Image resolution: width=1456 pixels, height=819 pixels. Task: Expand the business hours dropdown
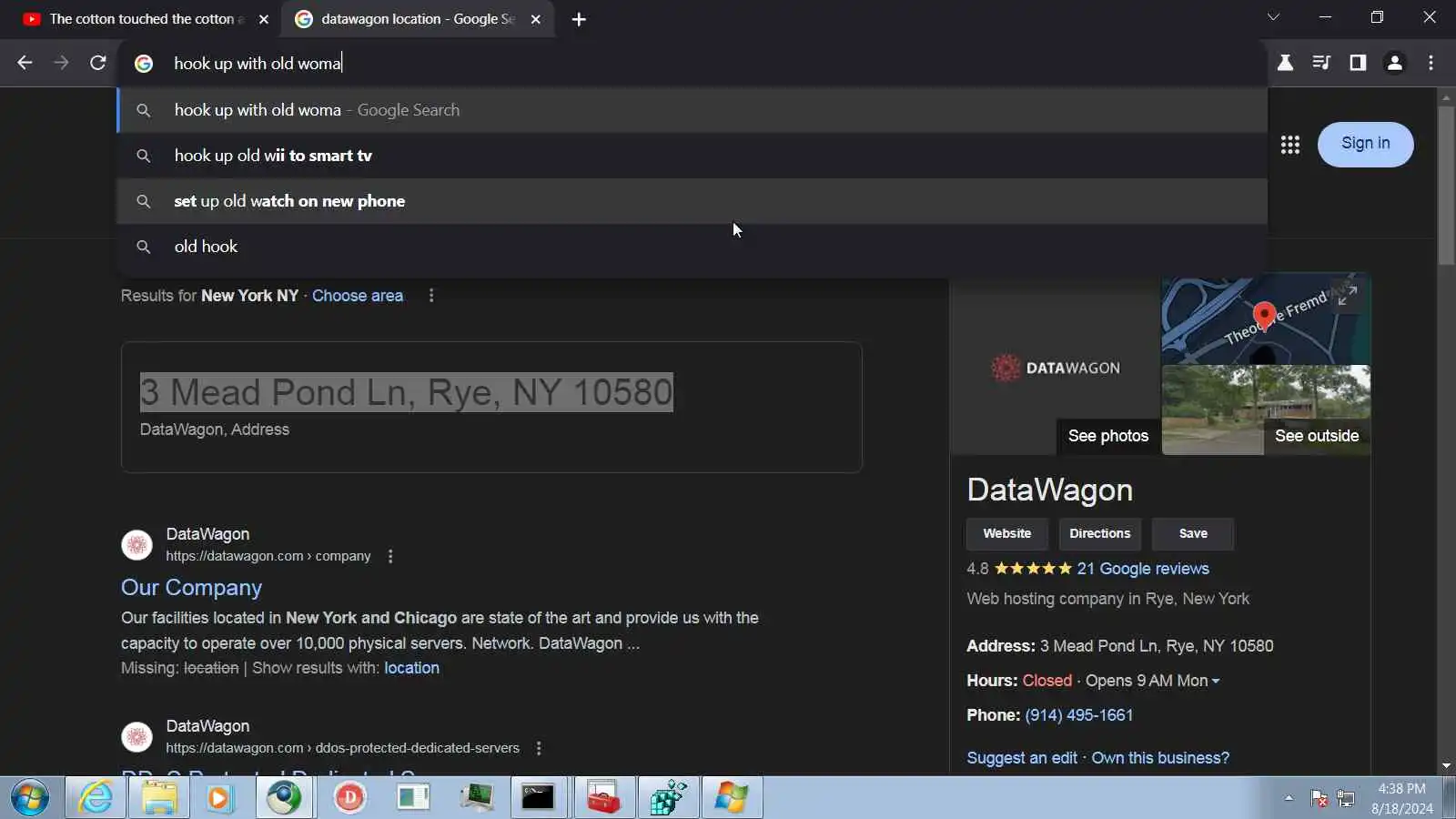[x=1216, y=682]
